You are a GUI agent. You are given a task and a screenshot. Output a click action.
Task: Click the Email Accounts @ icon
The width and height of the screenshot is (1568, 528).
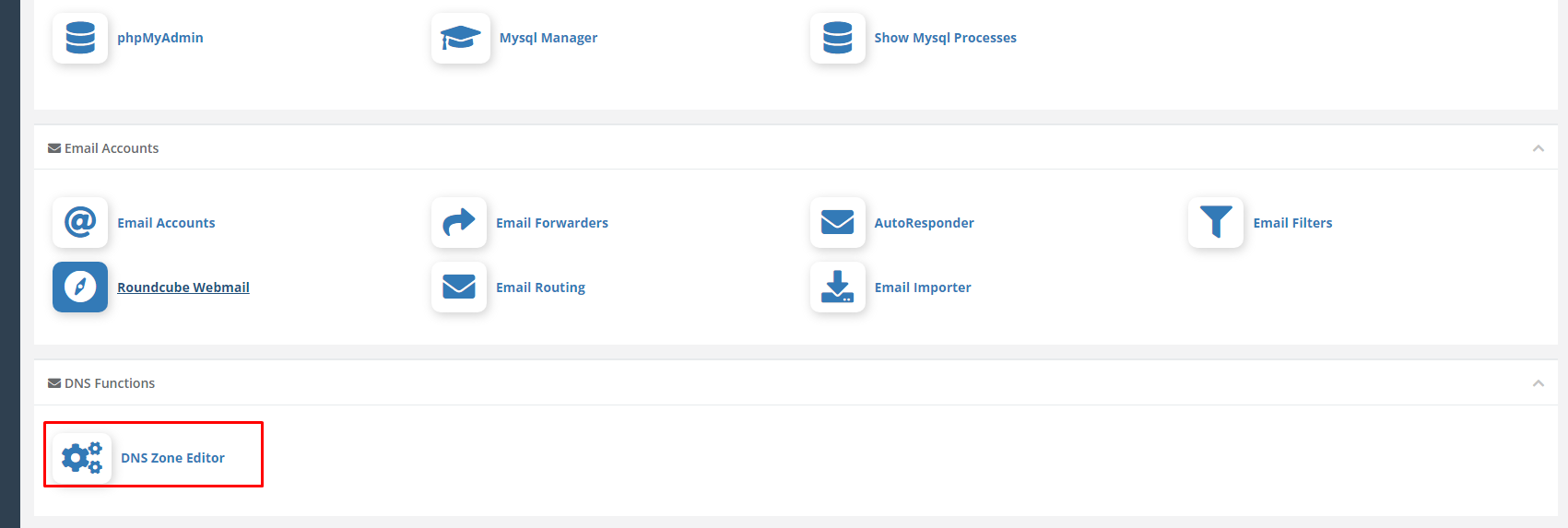pyautogui.click(x=80, y=222)
